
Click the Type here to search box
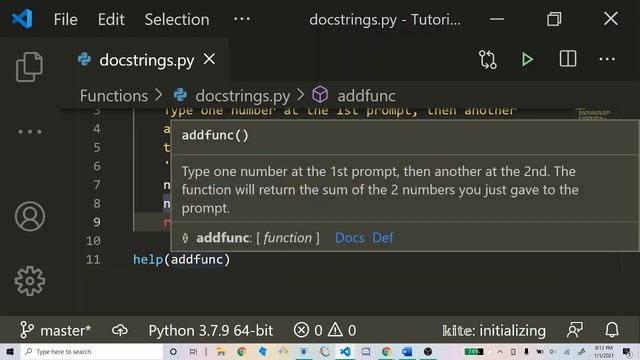point(92,351)
